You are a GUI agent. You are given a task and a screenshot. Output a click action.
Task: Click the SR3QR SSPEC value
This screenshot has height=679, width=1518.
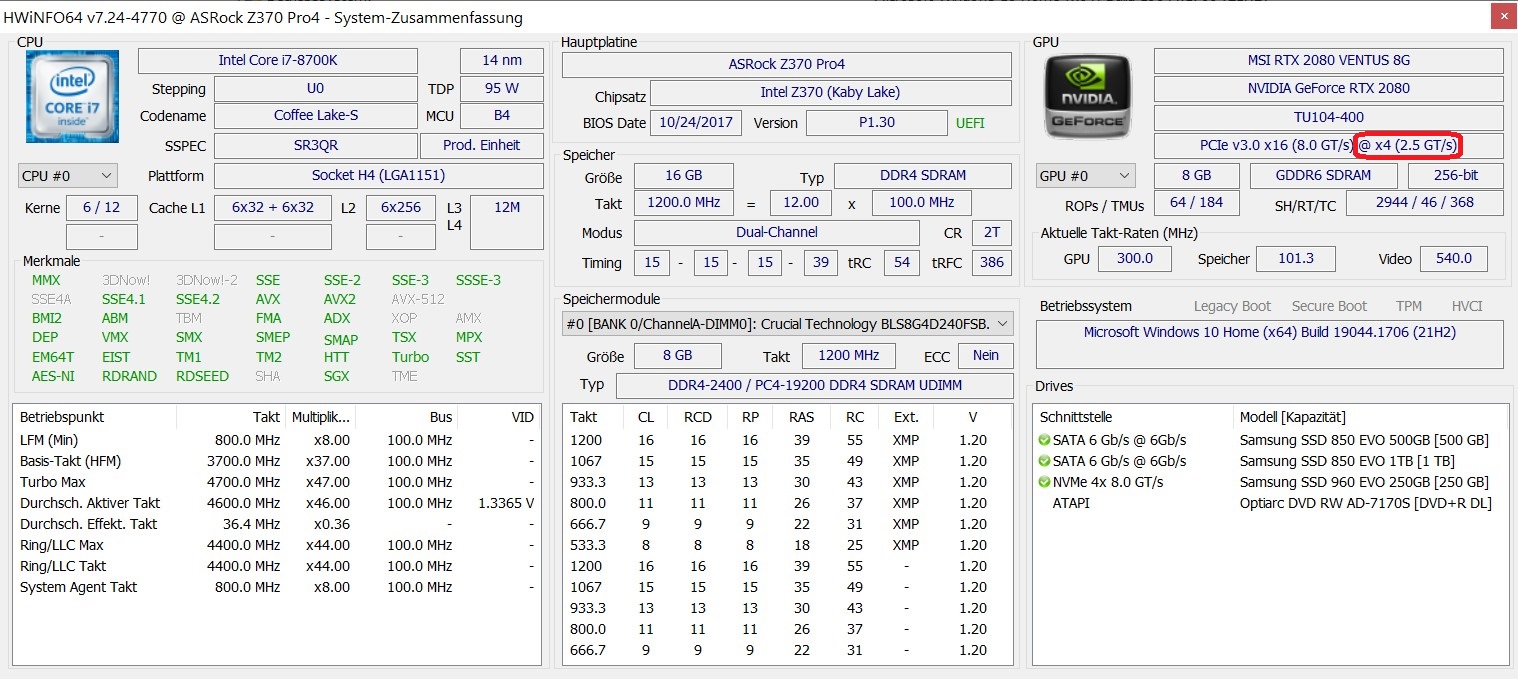316,145
